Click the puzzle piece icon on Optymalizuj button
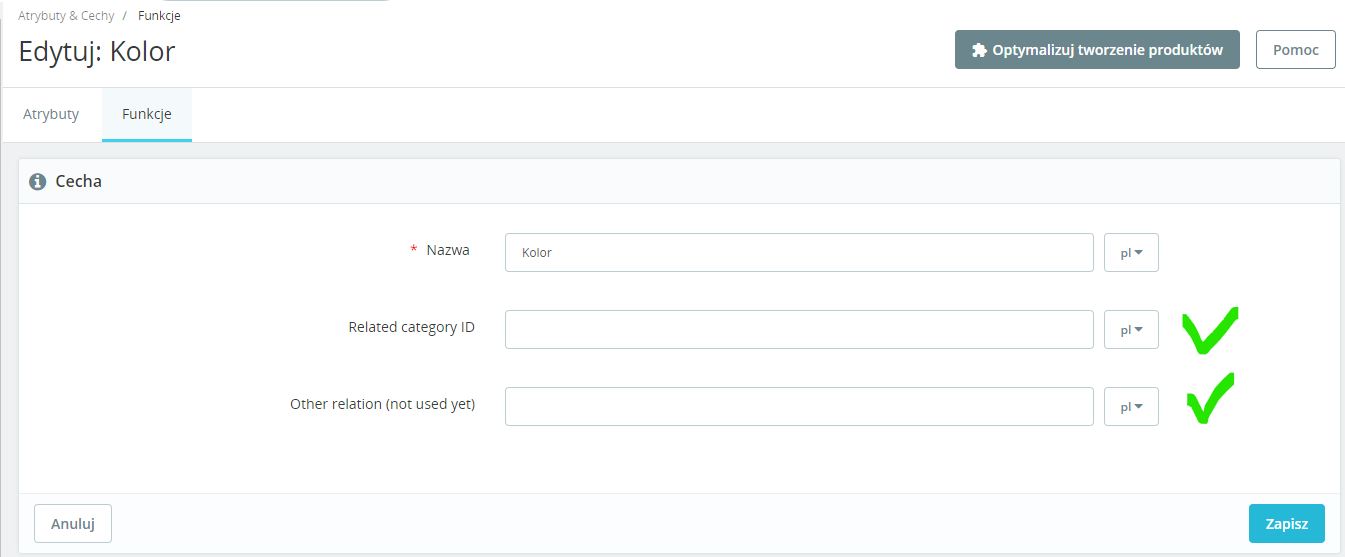 (980, 50)
